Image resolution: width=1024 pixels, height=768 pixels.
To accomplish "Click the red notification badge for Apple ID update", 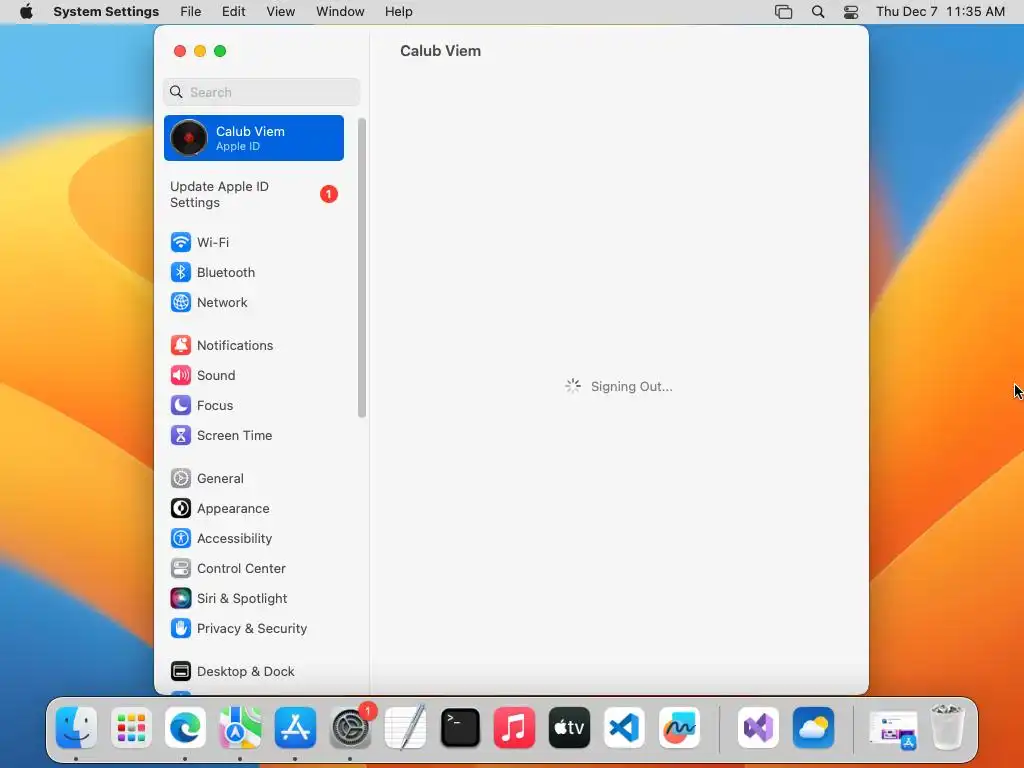I will pyautogui.click(x=328, y=194).
